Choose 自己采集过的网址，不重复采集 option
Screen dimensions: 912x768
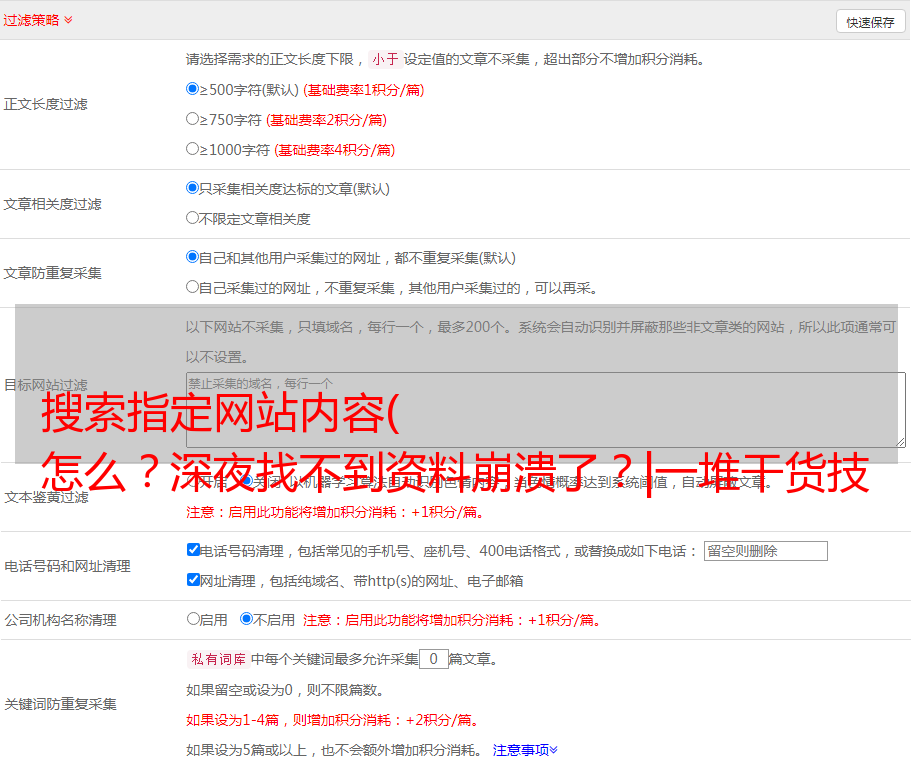click(x=193, y=287)
